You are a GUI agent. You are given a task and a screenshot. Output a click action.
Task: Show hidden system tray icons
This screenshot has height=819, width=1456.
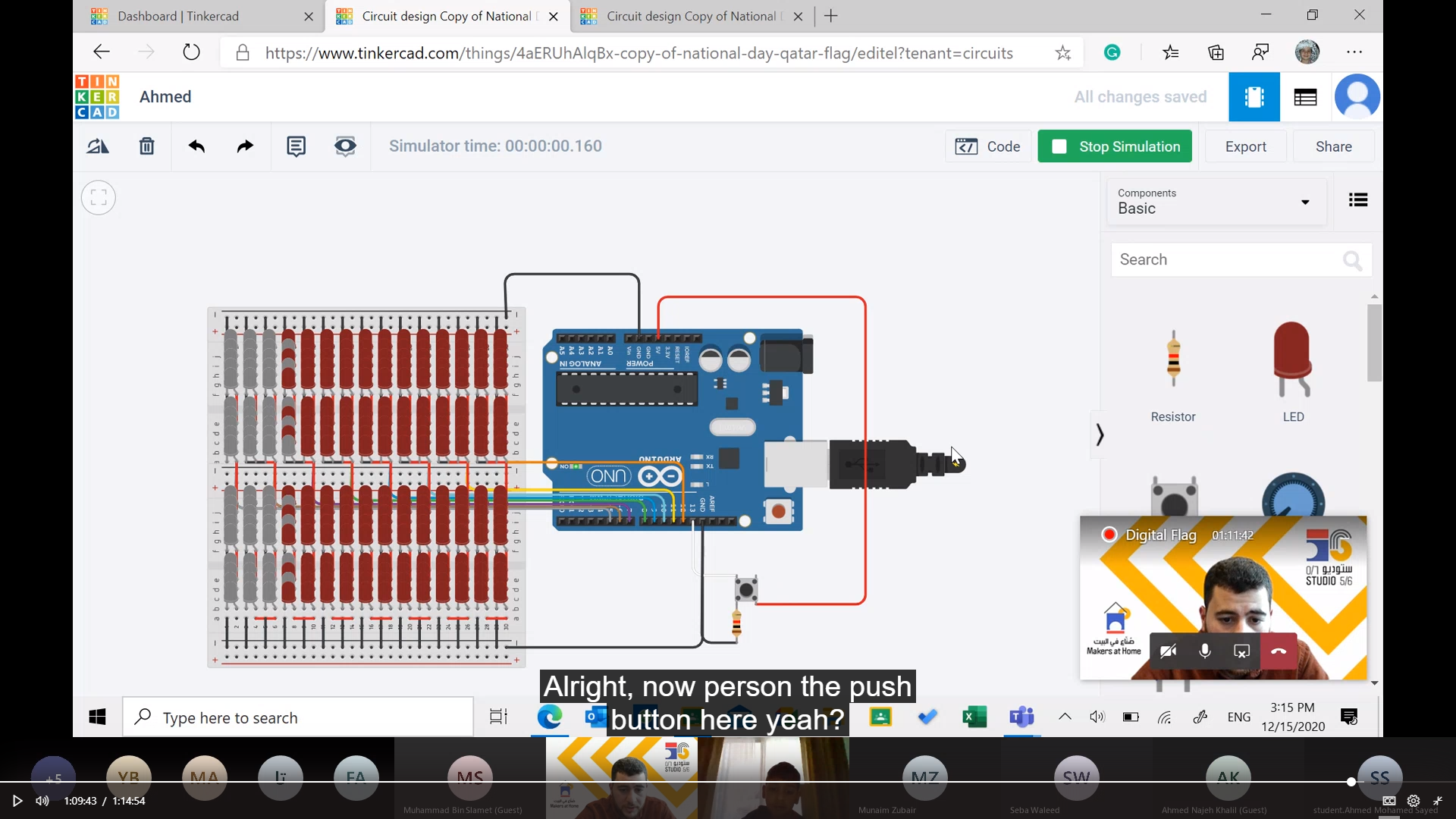point(1065,717)
